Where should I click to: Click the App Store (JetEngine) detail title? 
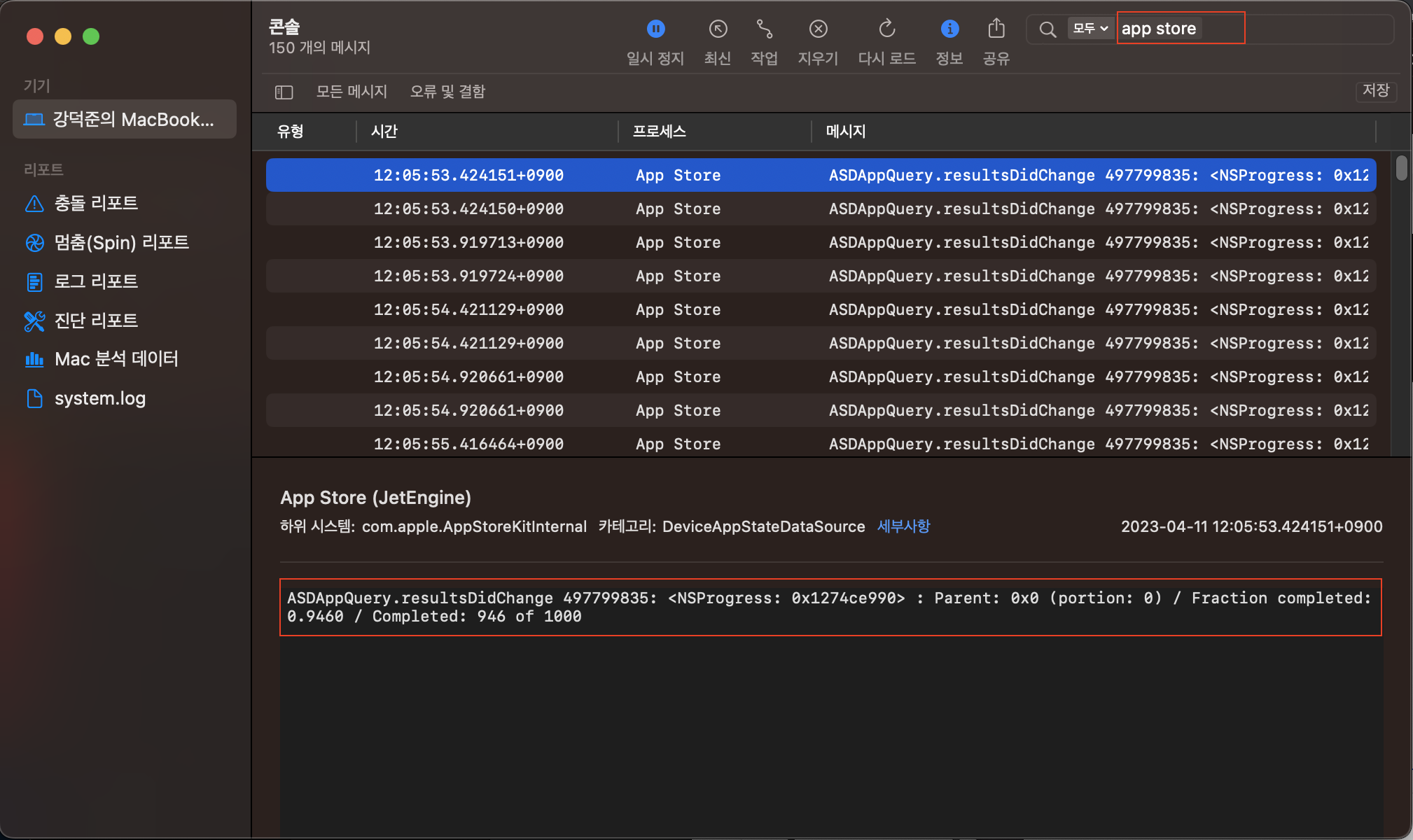pos(375,498)
